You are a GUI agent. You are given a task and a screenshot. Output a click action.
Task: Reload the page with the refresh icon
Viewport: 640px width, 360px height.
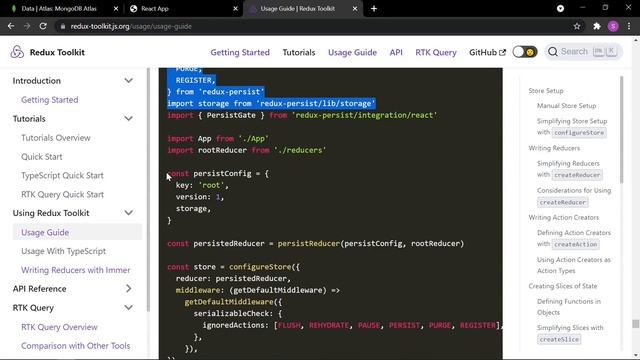(43, 26)
